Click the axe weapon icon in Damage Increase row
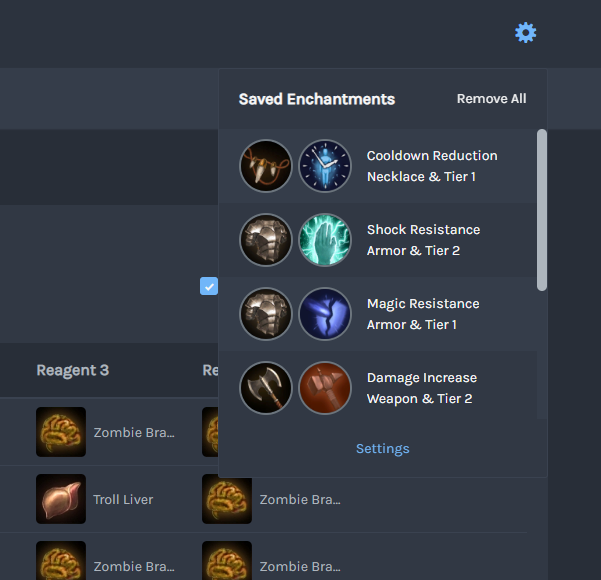 point(266,388)
